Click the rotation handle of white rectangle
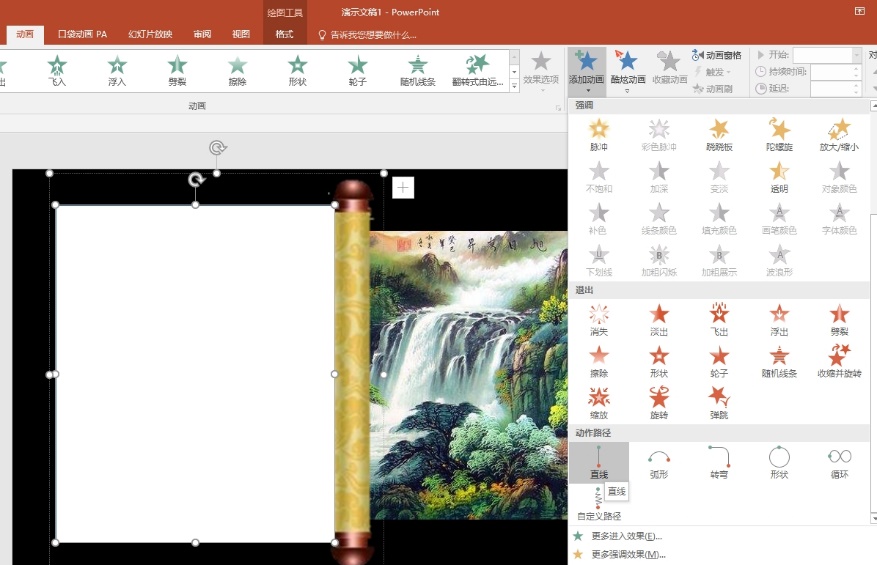The height and width of the screenshot is (565, 877). click(195, 180)
